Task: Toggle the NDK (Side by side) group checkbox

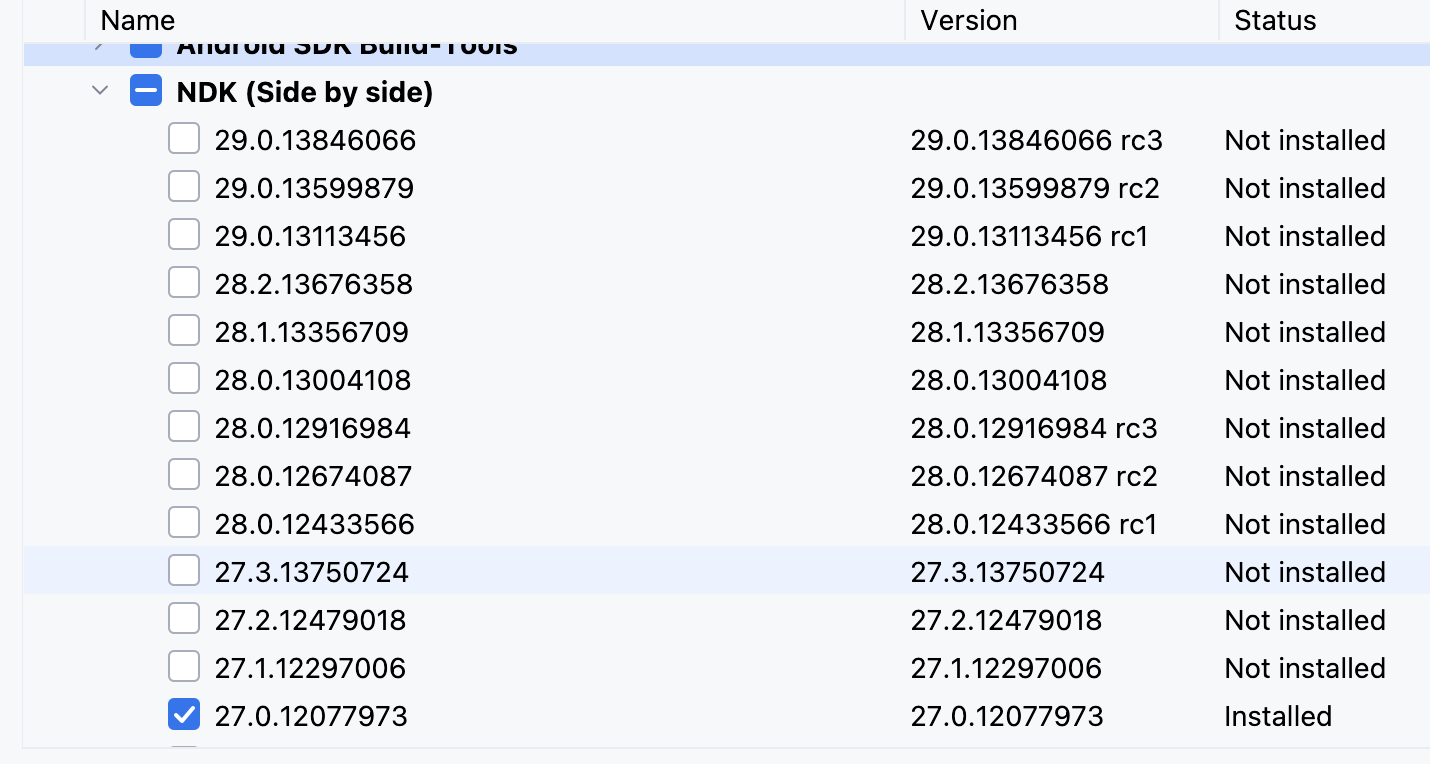Action: click(146, 92)
